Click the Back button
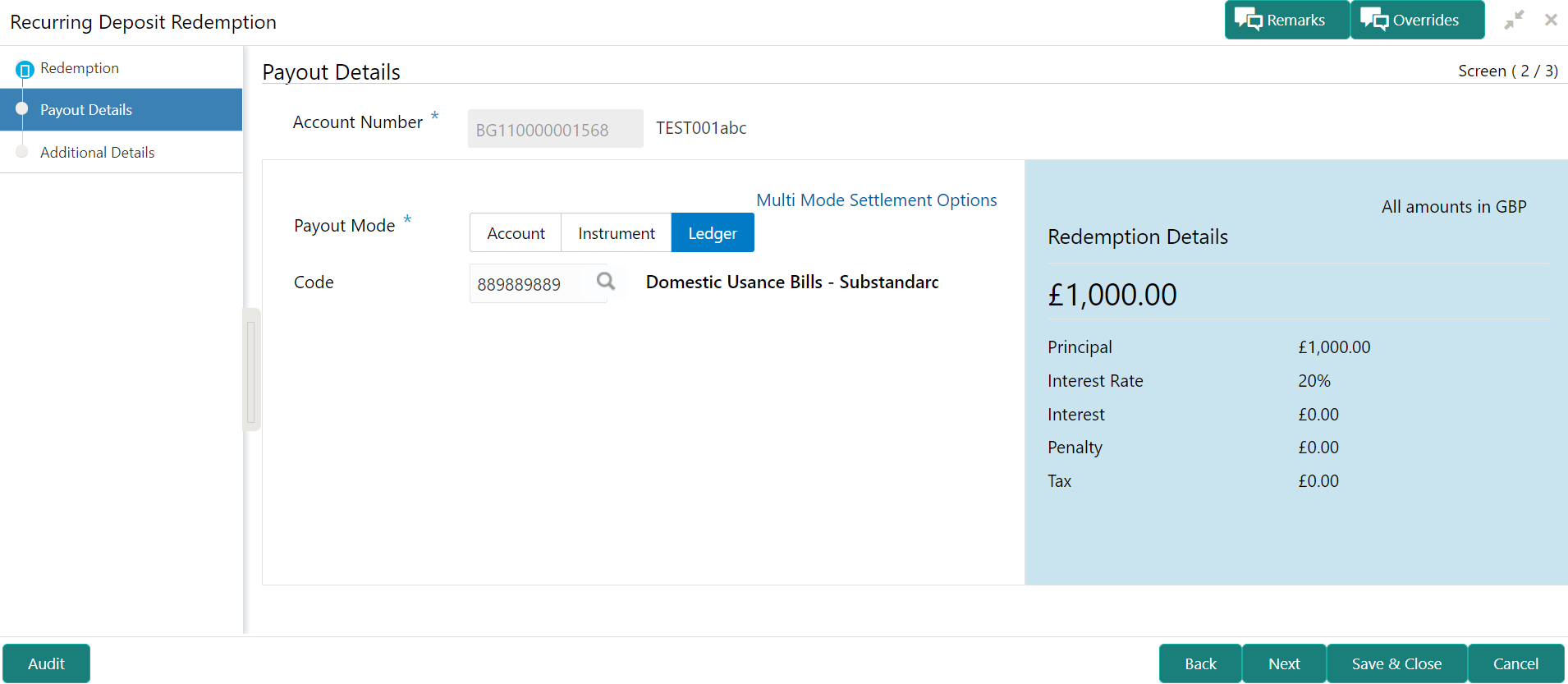The image size is (1568, 684). tap(1199, 663)
